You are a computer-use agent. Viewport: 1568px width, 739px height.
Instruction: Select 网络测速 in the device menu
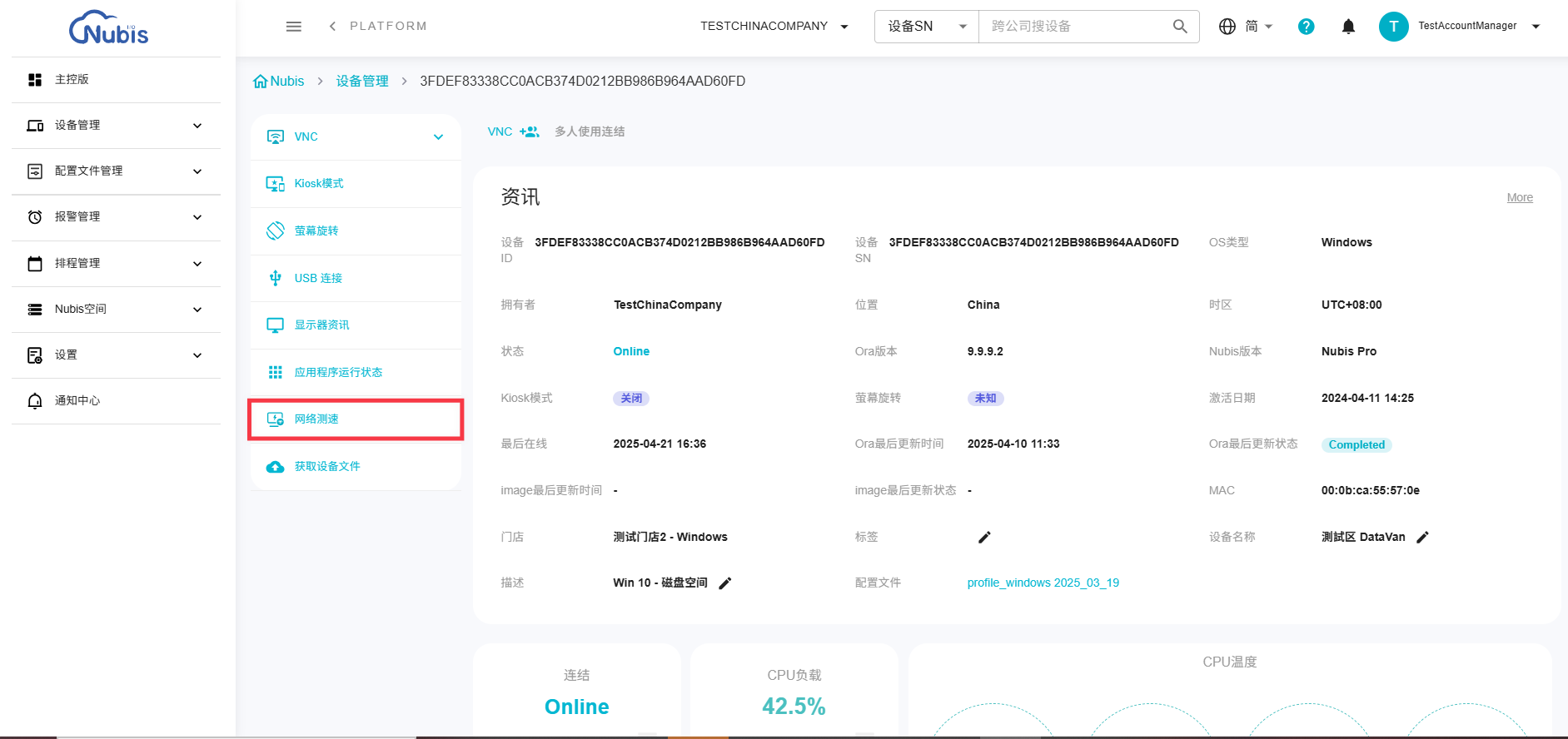click(356, 419)
